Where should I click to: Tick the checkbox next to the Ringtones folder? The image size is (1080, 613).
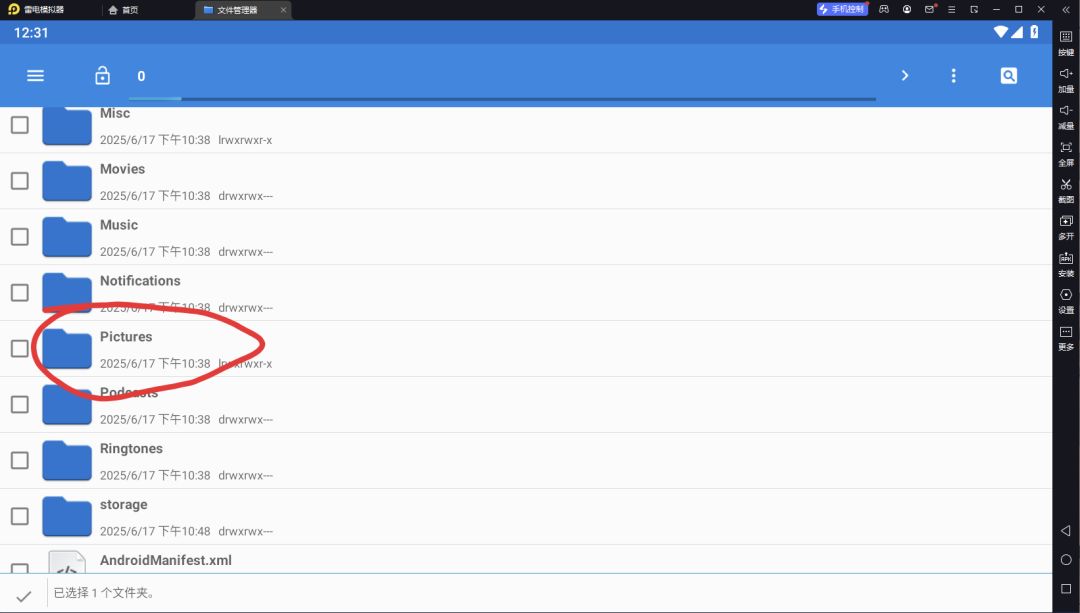[20, 460]
